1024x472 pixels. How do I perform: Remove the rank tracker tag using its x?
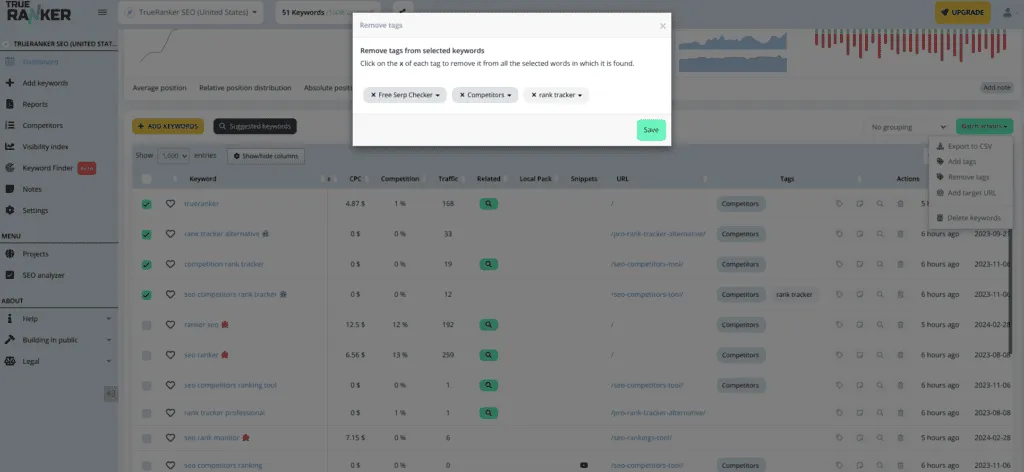pos(534,95)
